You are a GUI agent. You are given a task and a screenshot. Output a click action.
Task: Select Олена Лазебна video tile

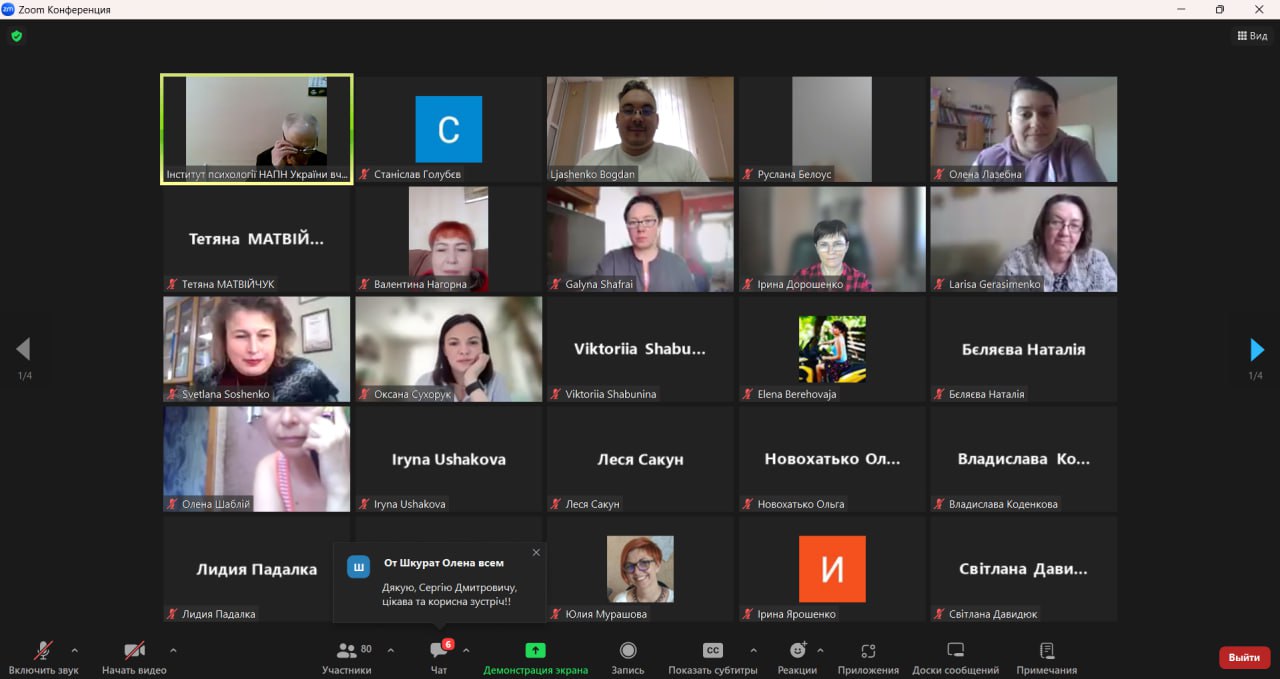1024,129
